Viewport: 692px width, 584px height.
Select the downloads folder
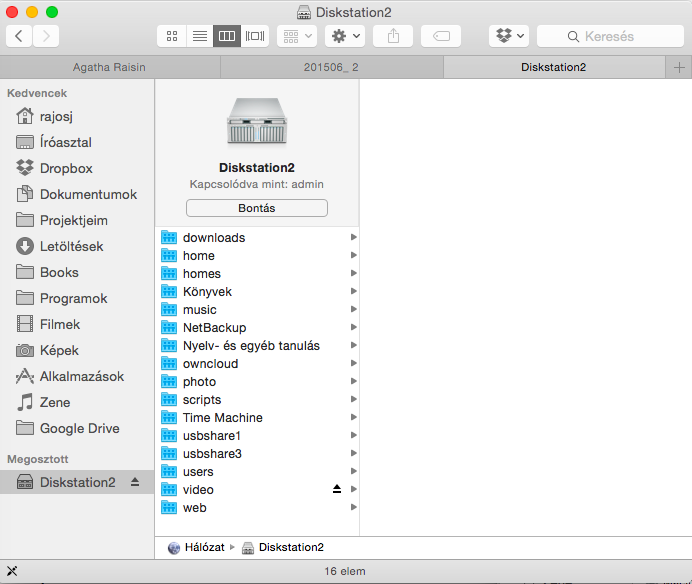coord(257,237)
